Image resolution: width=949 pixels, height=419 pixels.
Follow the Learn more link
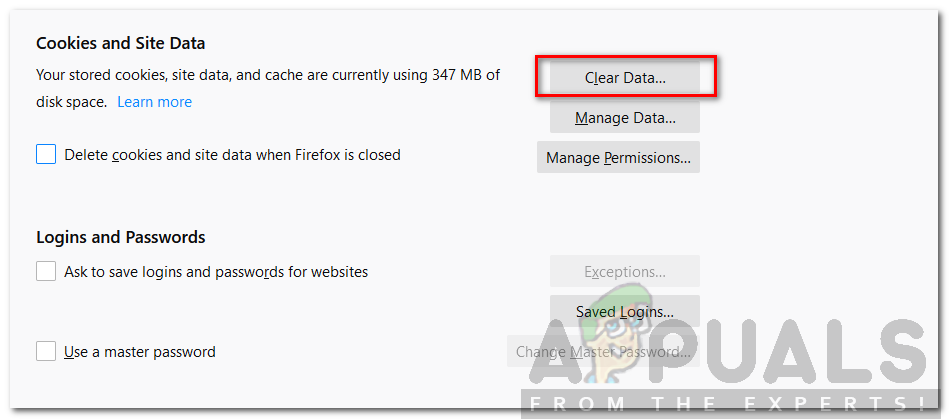(154, 102)
